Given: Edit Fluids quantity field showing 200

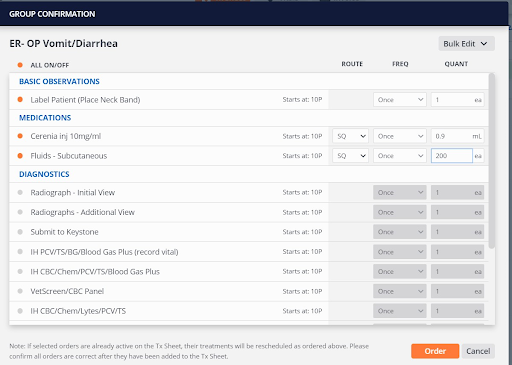Looking at the screenshot, I should coord(452,156).
